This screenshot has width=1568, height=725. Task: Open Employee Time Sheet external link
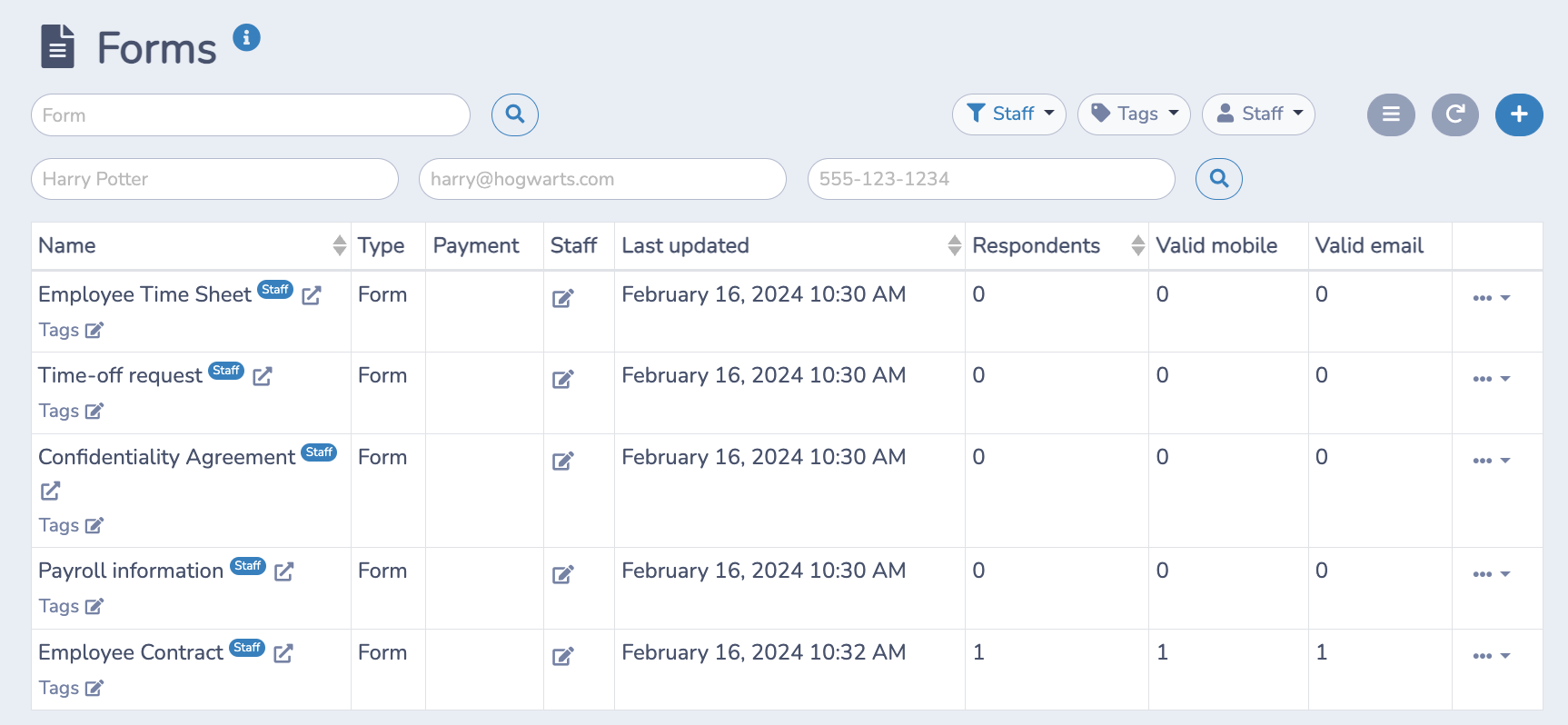click(312, 295)
